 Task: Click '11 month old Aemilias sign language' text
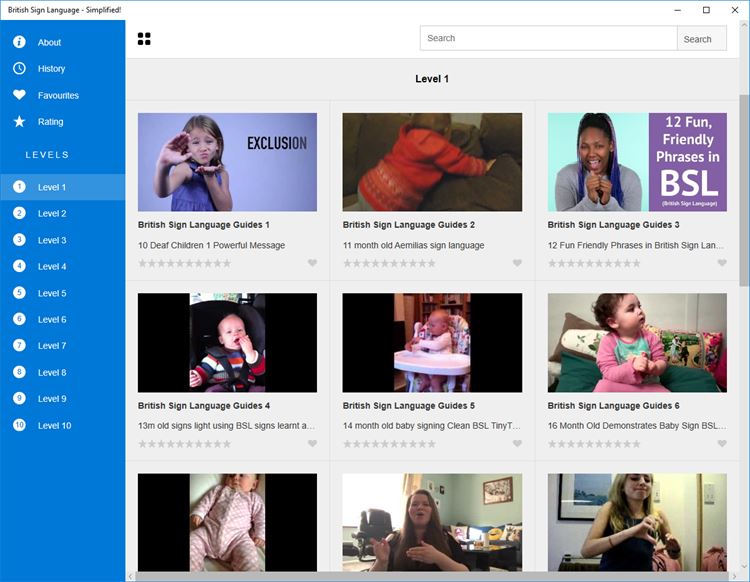tap(413, 245)
